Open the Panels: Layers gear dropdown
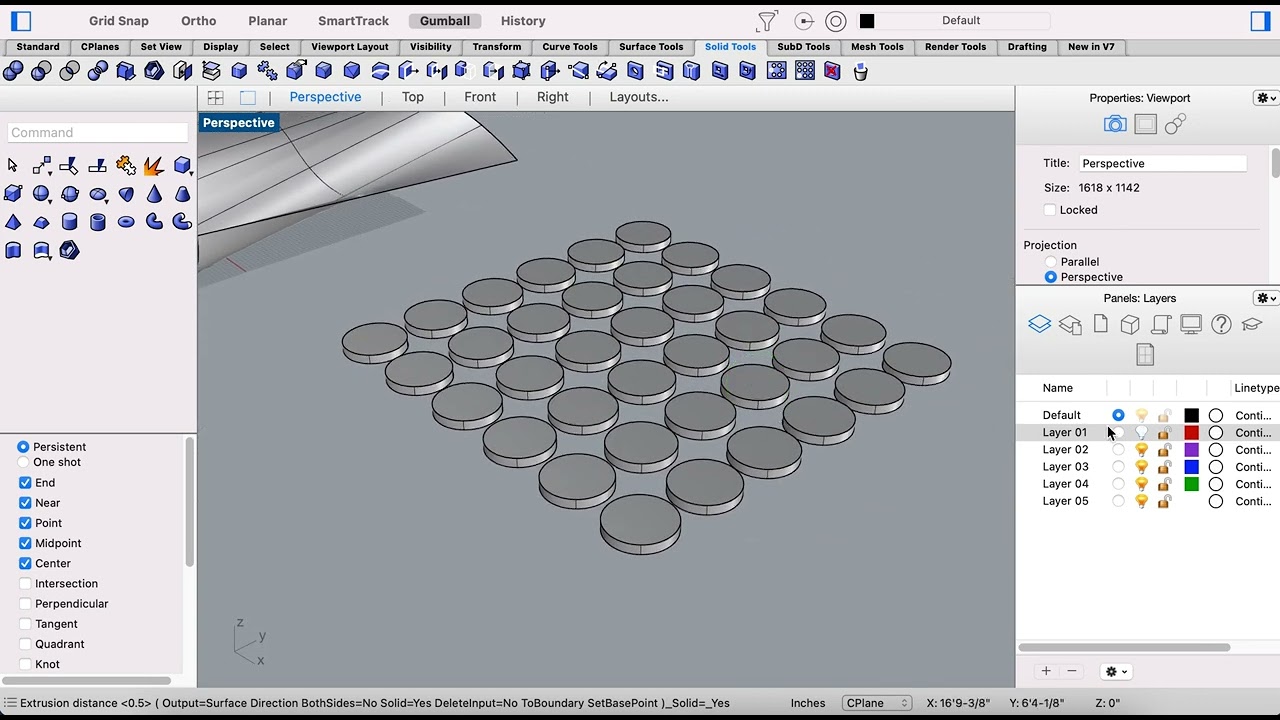Viewport: 1280px width, 720px height. pos(1266,298)
